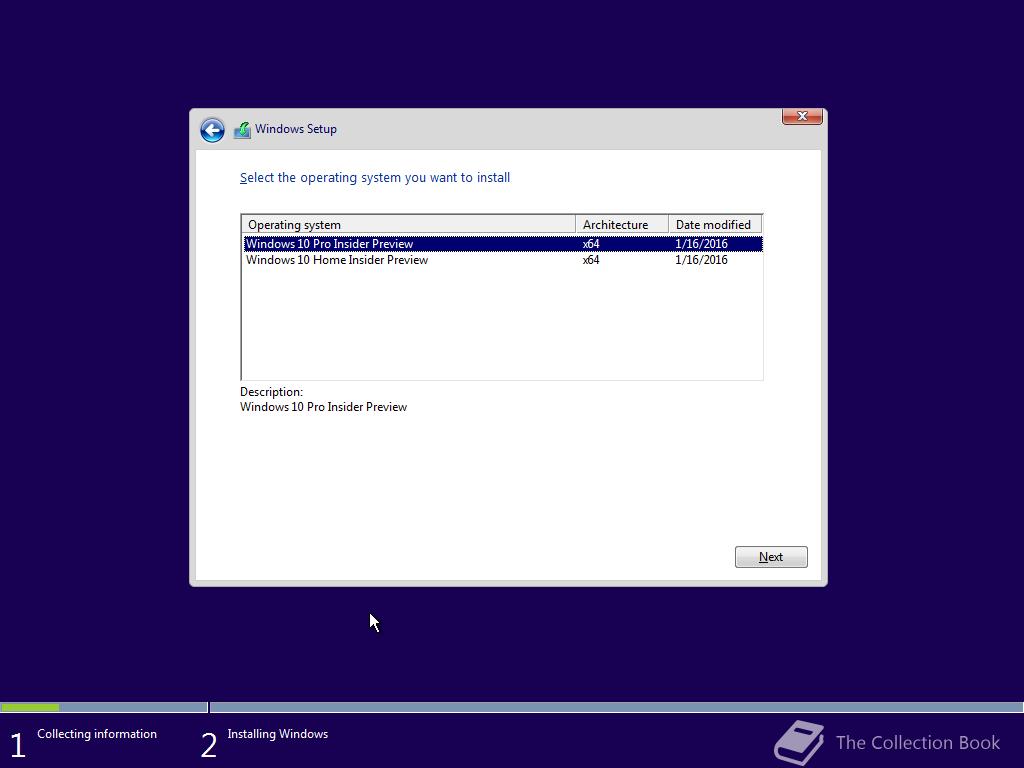Viewport: 1024px width, 768px height.
Task: Click x64 in the Pro Insider row
Action: tap(591, 244)
